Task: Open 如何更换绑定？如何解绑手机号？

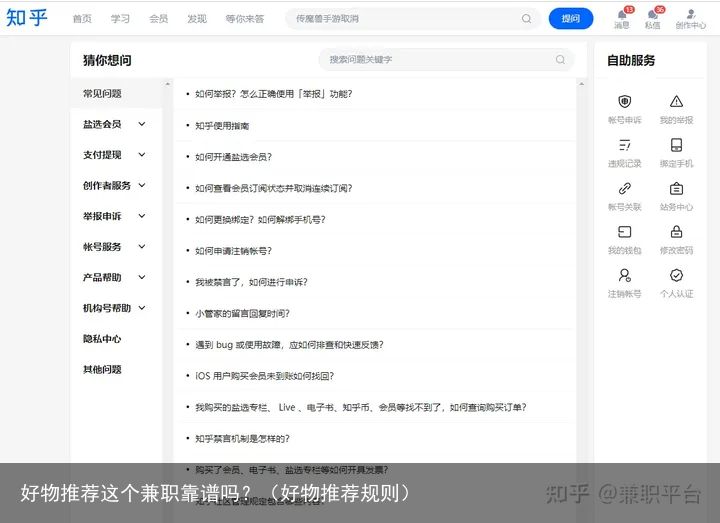Action: point(260,219)
